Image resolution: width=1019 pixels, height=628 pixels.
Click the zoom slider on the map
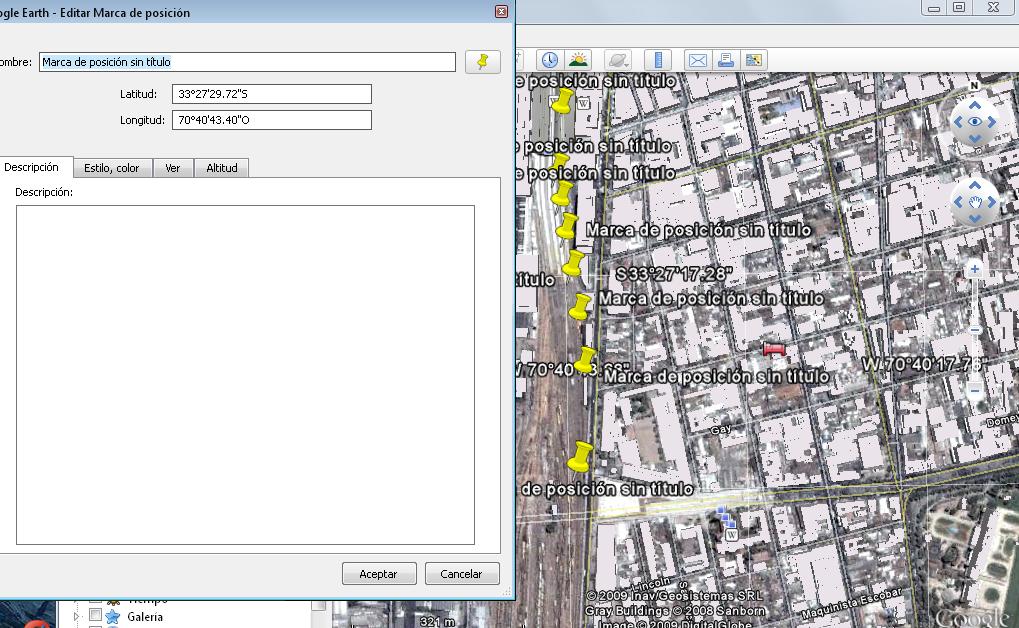pyautogui.click(x=975, y=330)
